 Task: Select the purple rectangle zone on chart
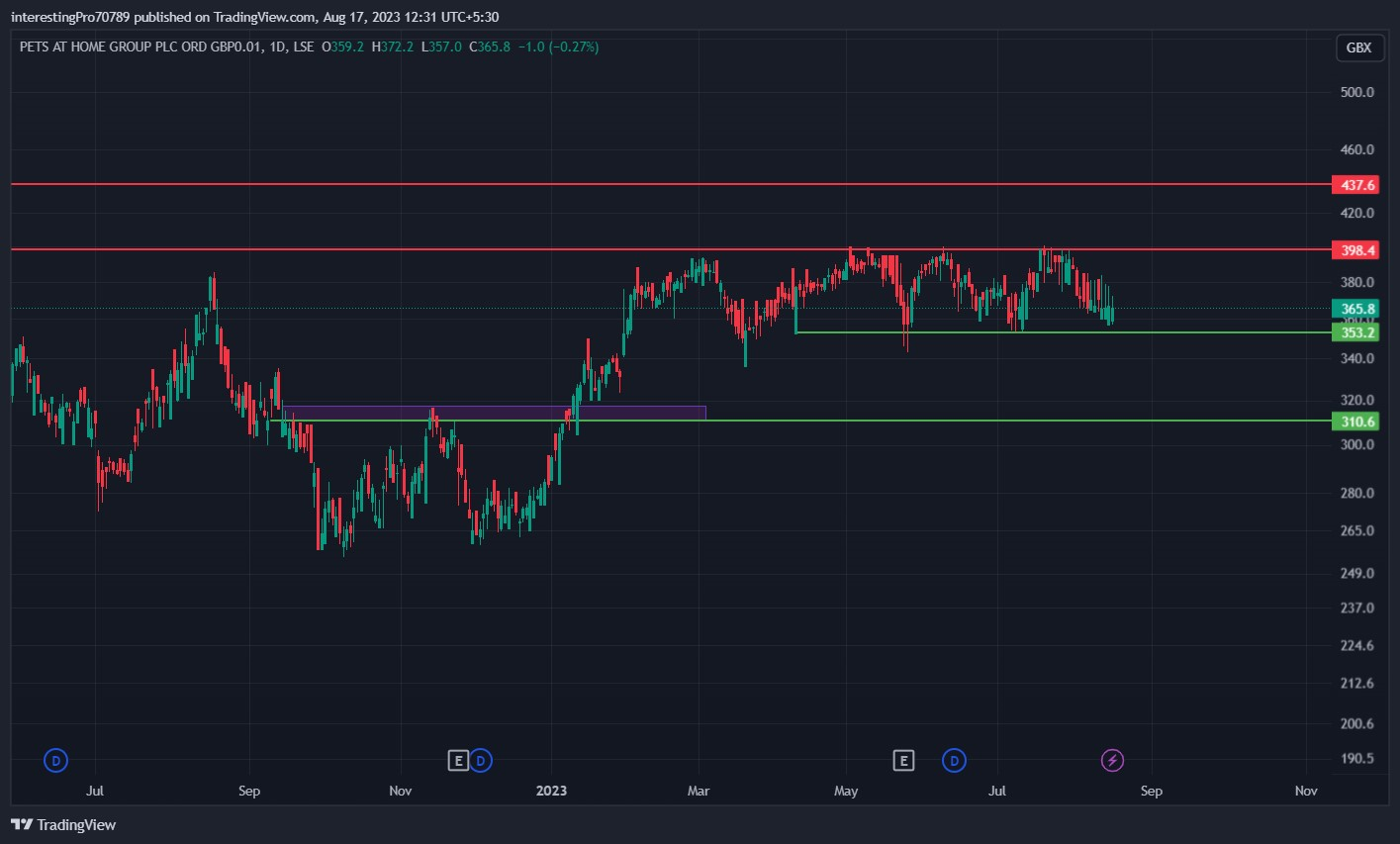[494, 413]
